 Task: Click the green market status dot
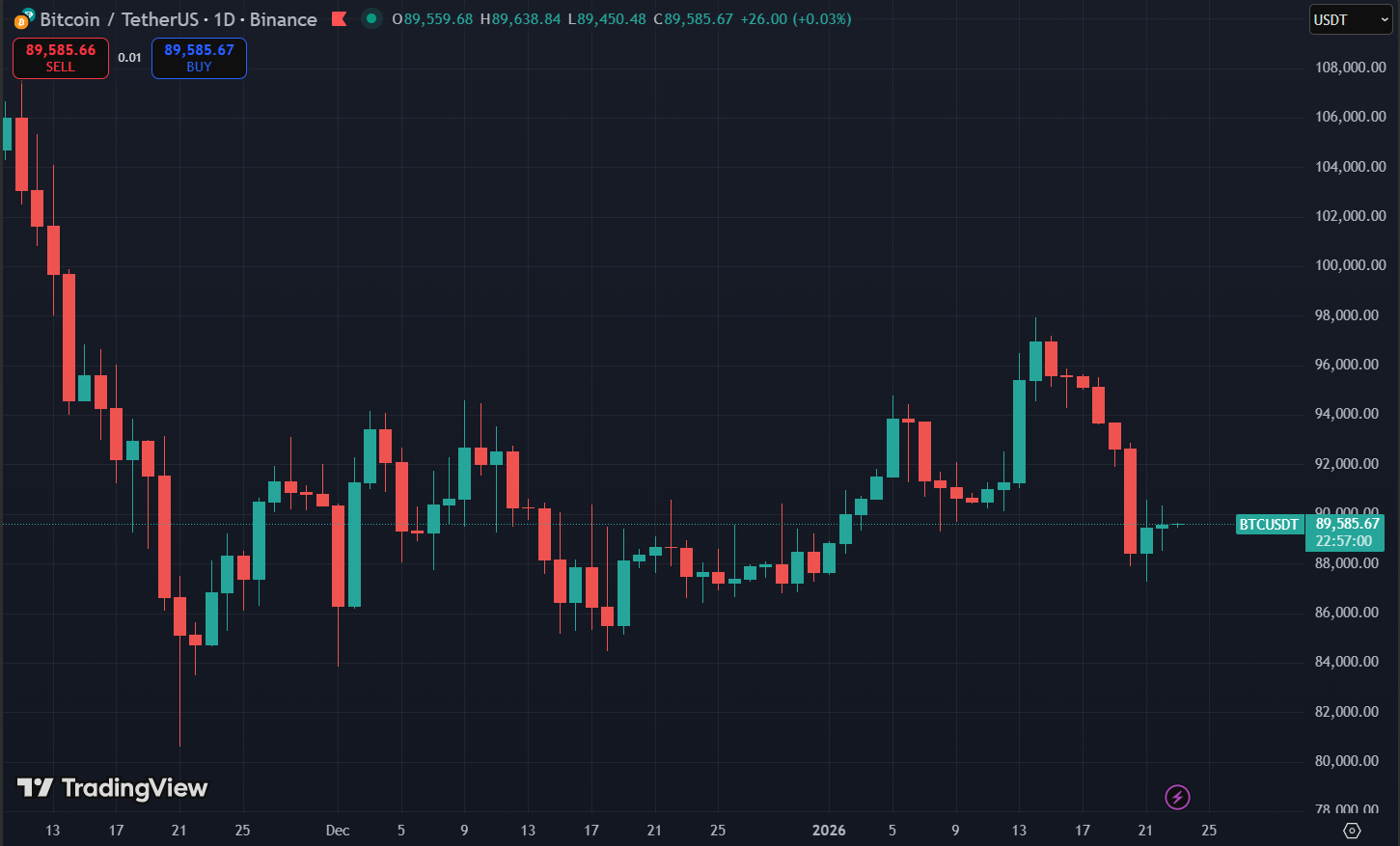click(371, 18)
